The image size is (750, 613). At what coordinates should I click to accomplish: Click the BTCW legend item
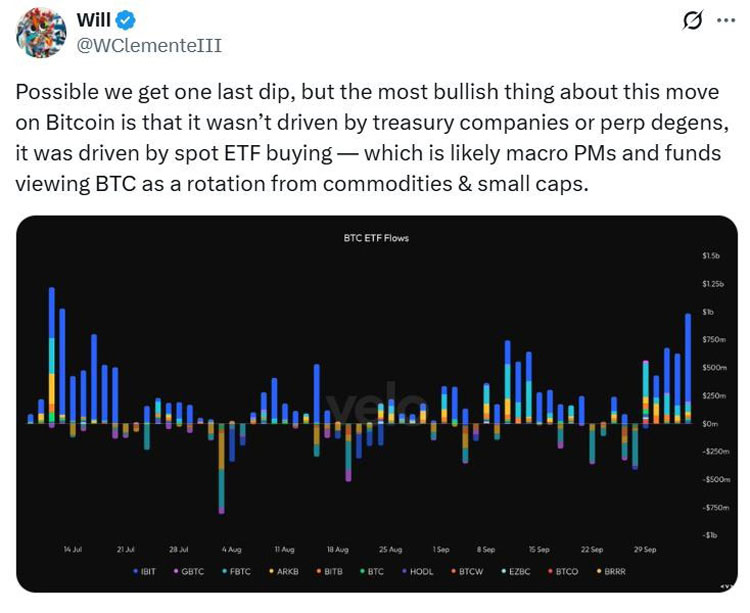(x=465, y=571)
